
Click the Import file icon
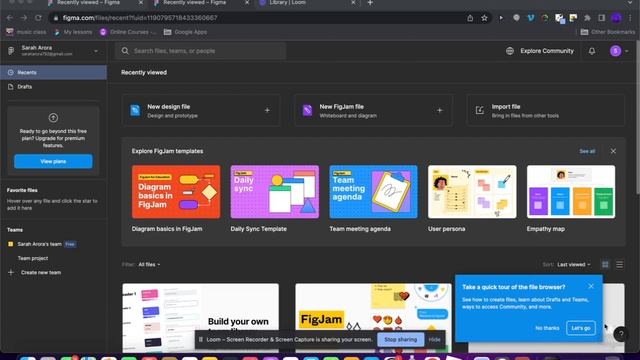(480, 110)
